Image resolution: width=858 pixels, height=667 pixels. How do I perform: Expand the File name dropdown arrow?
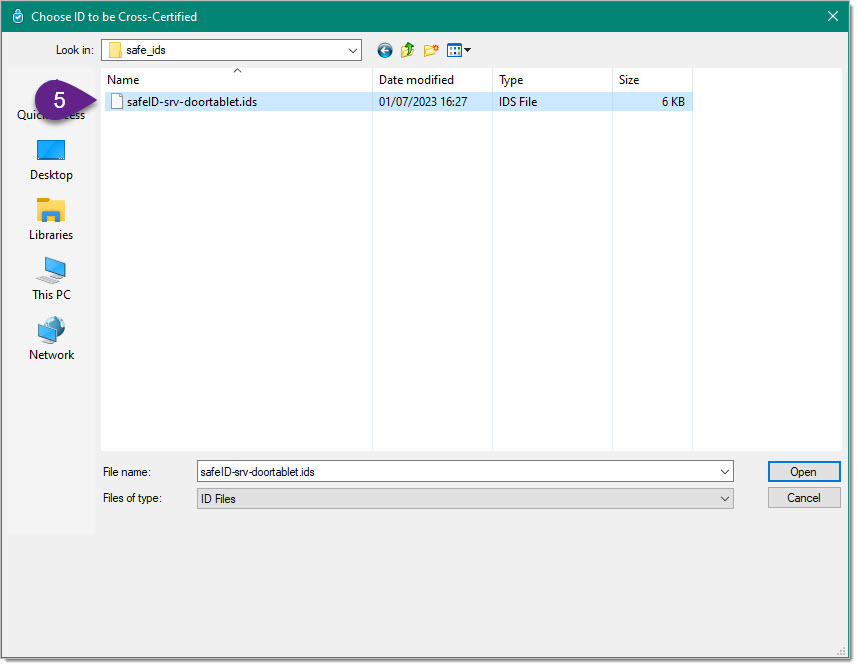pyautogui.click(x=724, y=472)
